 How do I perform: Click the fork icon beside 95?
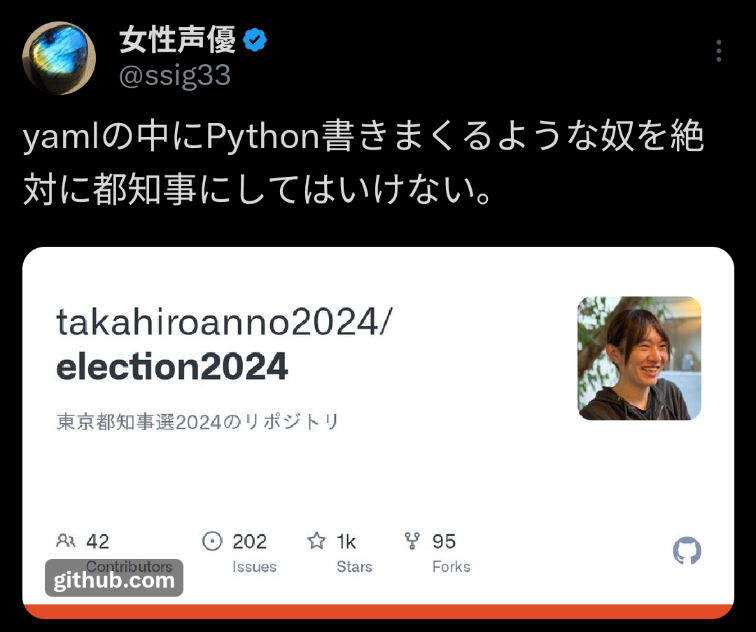click(412, 541)
